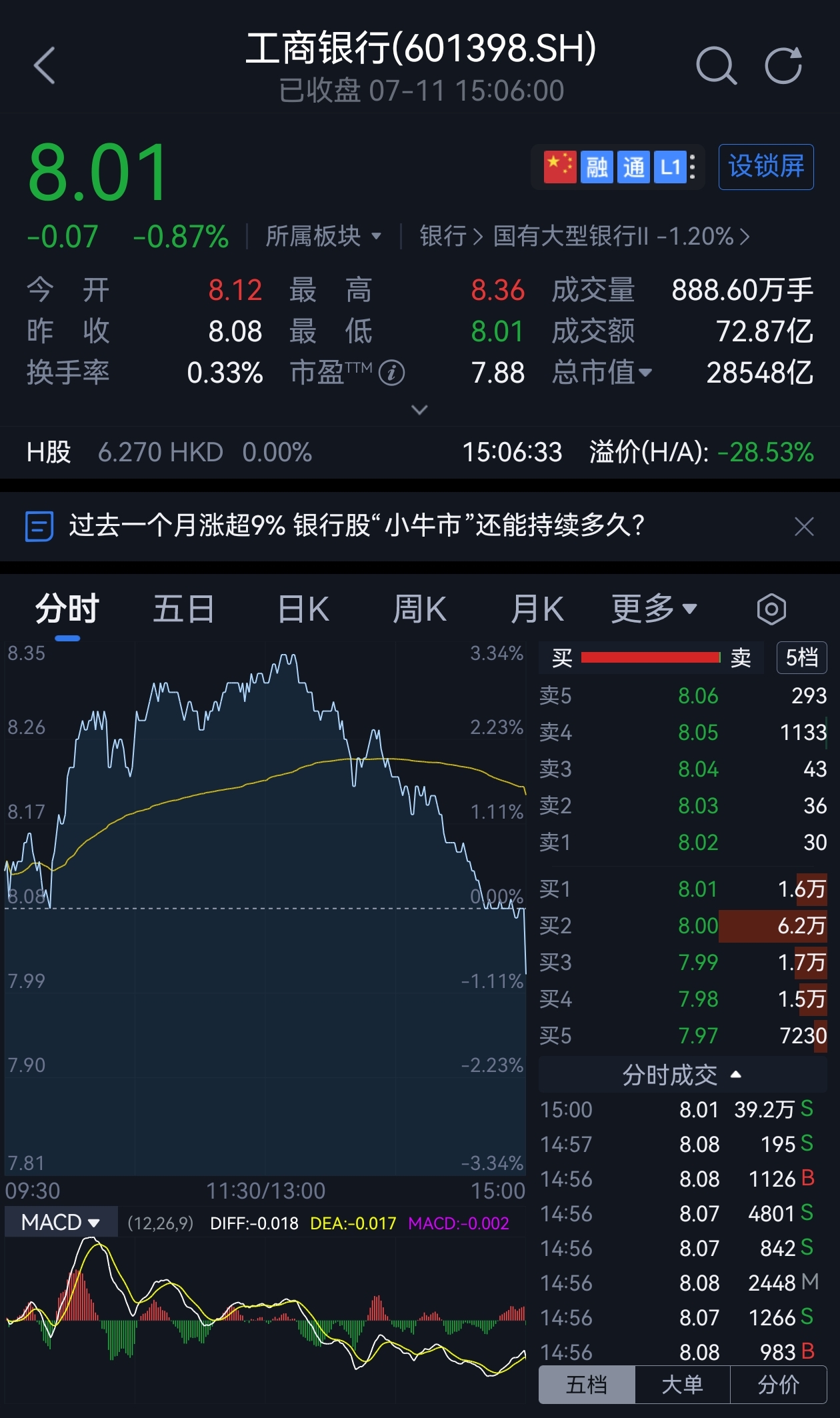Image resolution: width=840 pixels, height=1418 pixels.
Task: Tap the 成交量 888.60万手 value
Action: [743, 290]
